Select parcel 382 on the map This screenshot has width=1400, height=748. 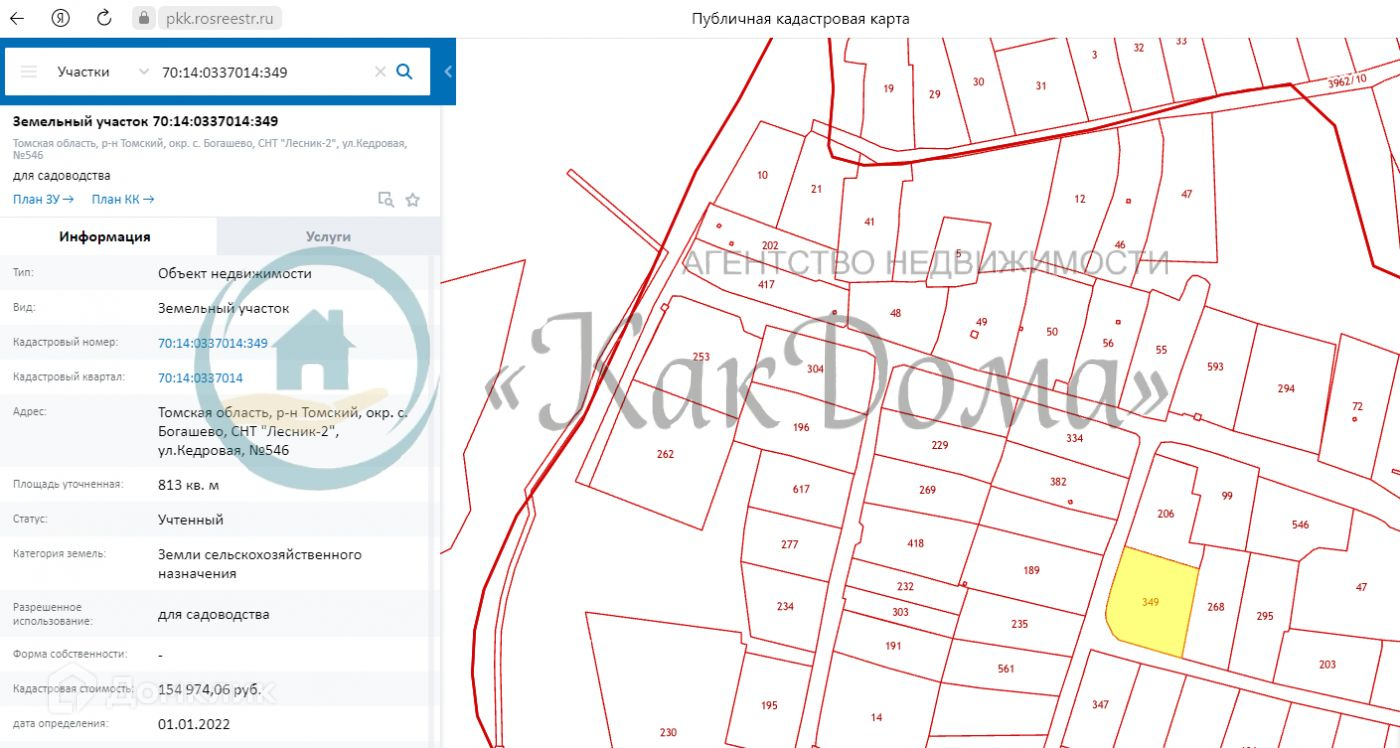click(1058, 482)
